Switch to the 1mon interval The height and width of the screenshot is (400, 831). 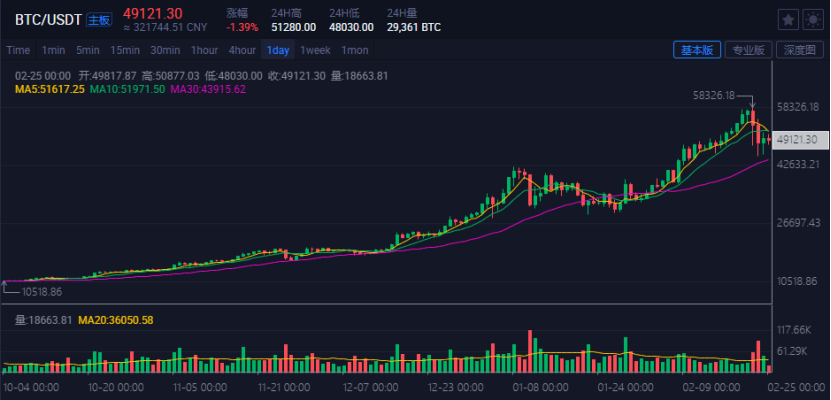tap(355, 50)
